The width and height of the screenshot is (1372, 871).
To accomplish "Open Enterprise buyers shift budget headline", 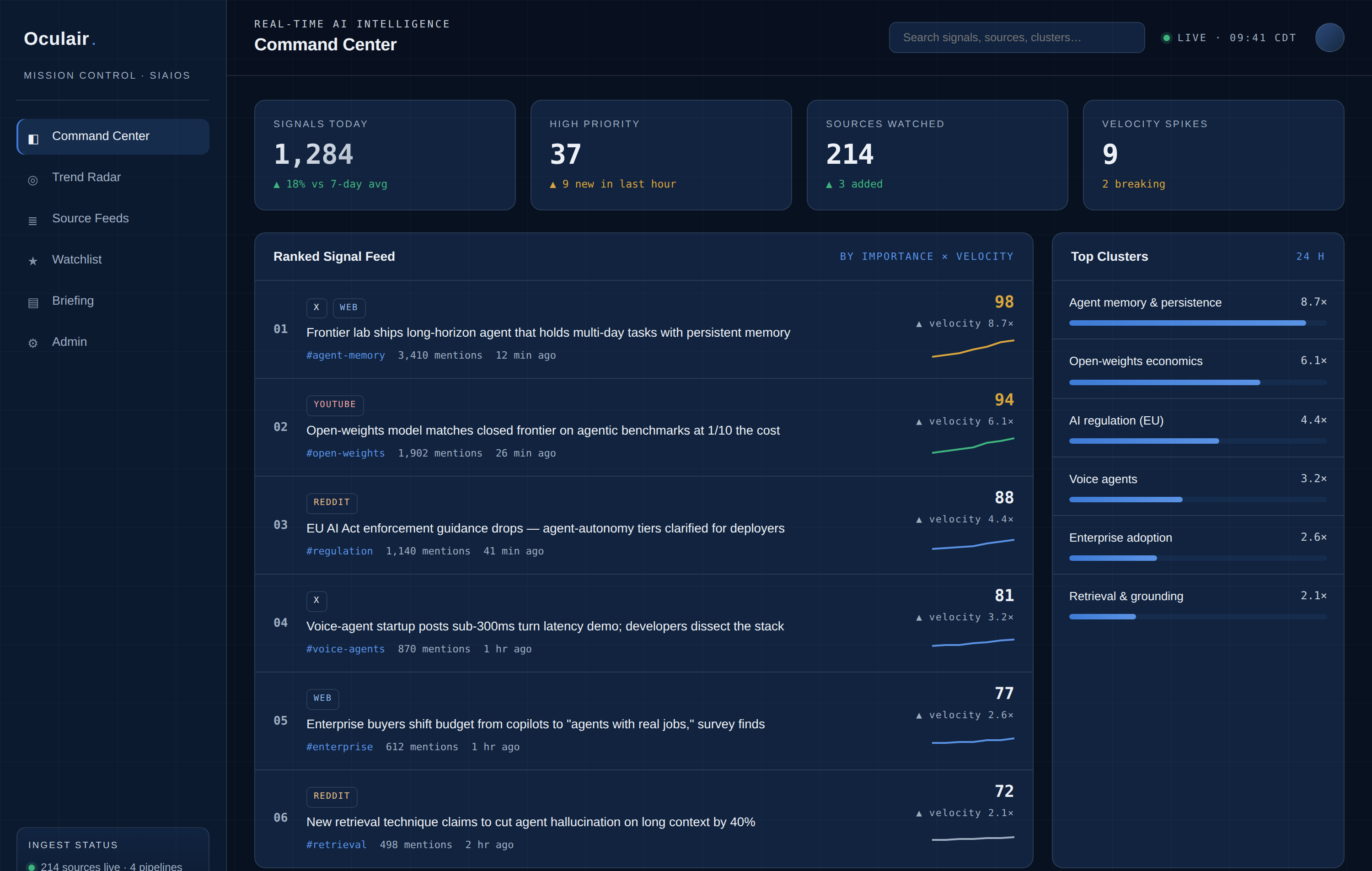I will tap(536, 725).
